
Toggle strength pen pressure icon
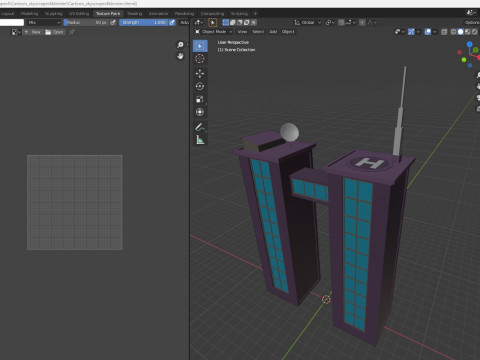172,22
